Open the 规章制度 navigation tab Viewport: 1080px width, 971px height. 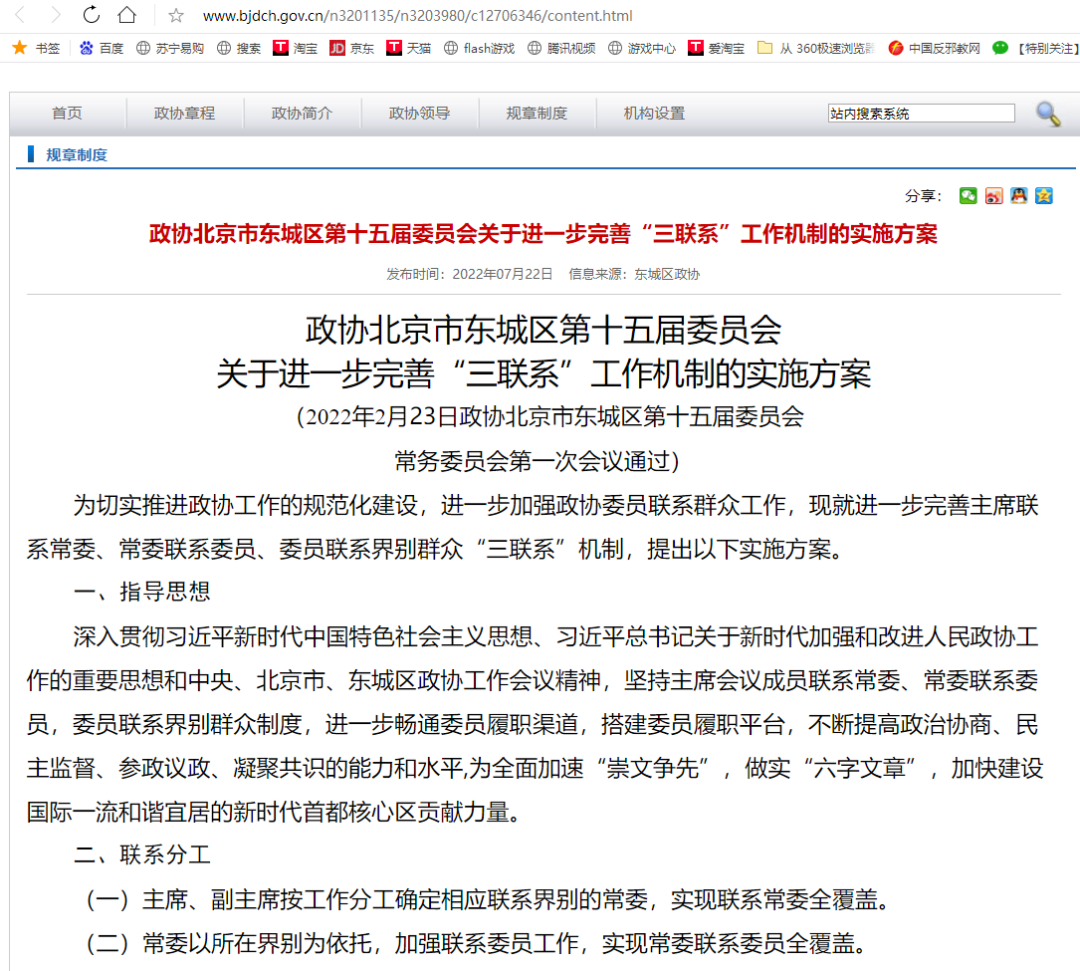pyautogui.click(x=537, y=113)
